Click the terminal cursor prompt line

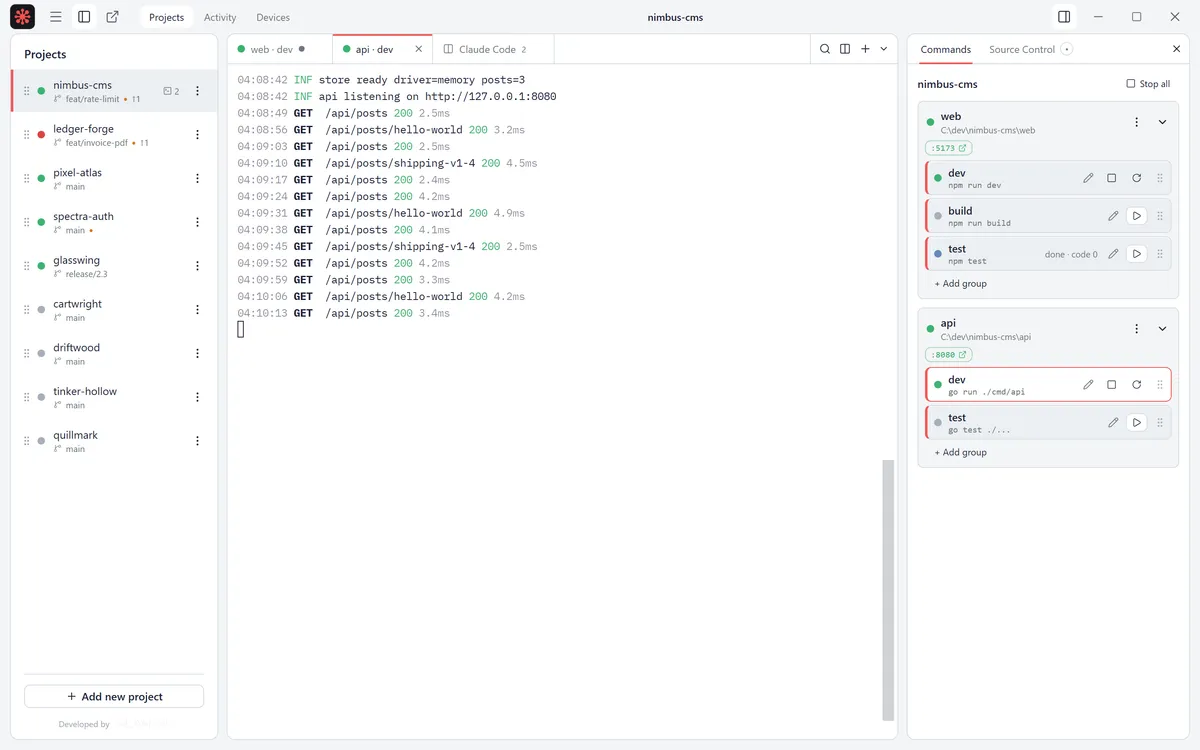[x=241, y=329]
